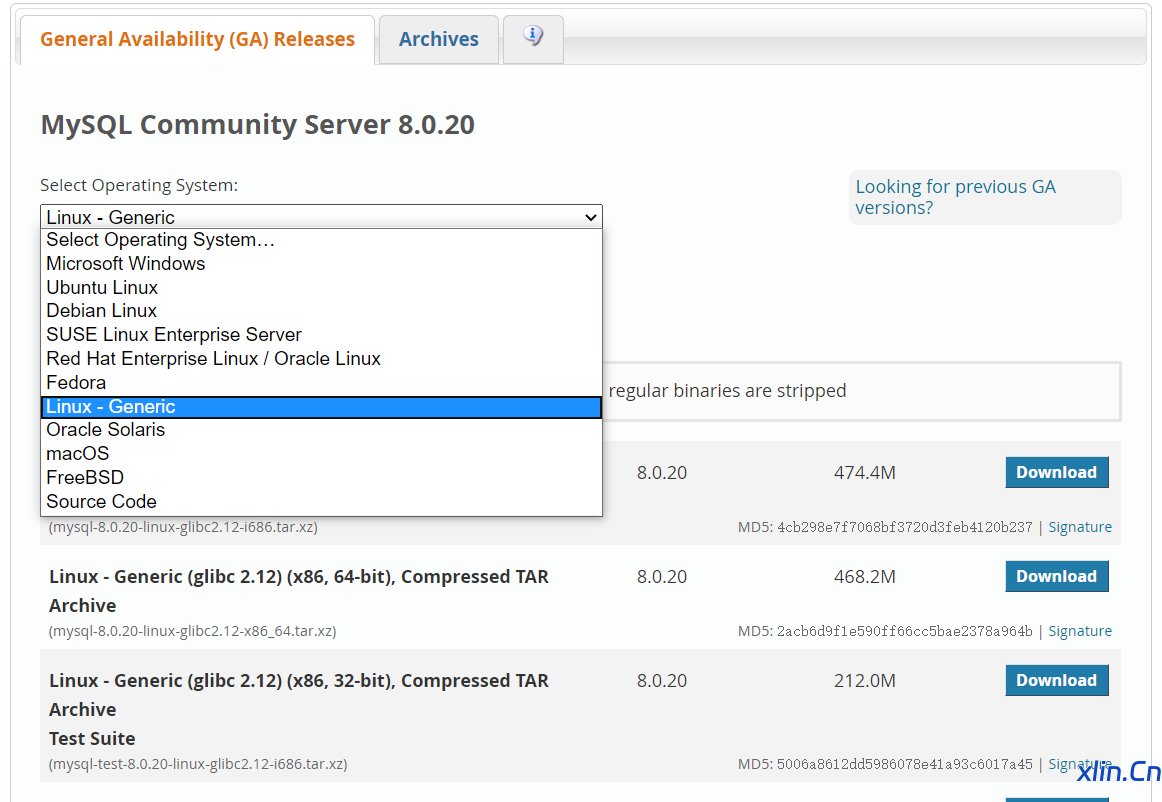1162x802 pixels.
Task: Download the 468.2M 64-bit TAR archive
Action: coord(1057,576)
